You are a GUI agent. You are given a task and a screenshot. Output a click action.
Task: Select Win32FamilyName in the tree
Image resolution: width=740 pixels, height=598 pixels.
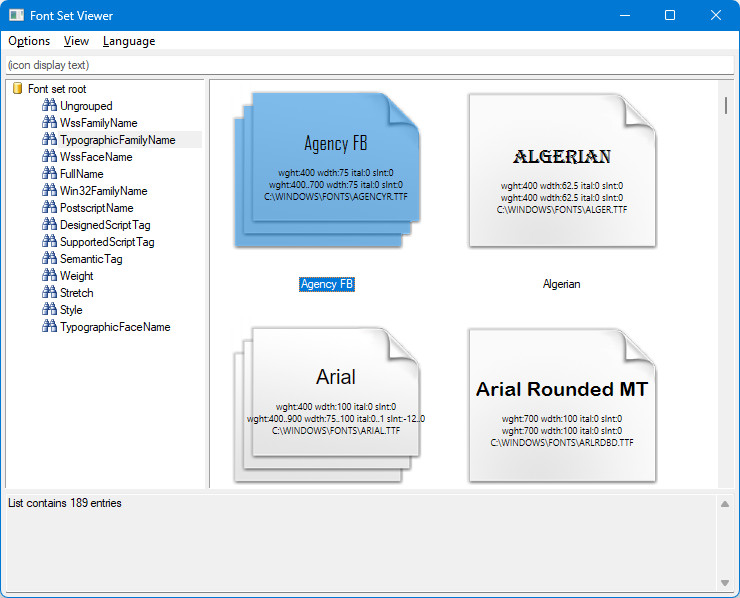[103, 191]
